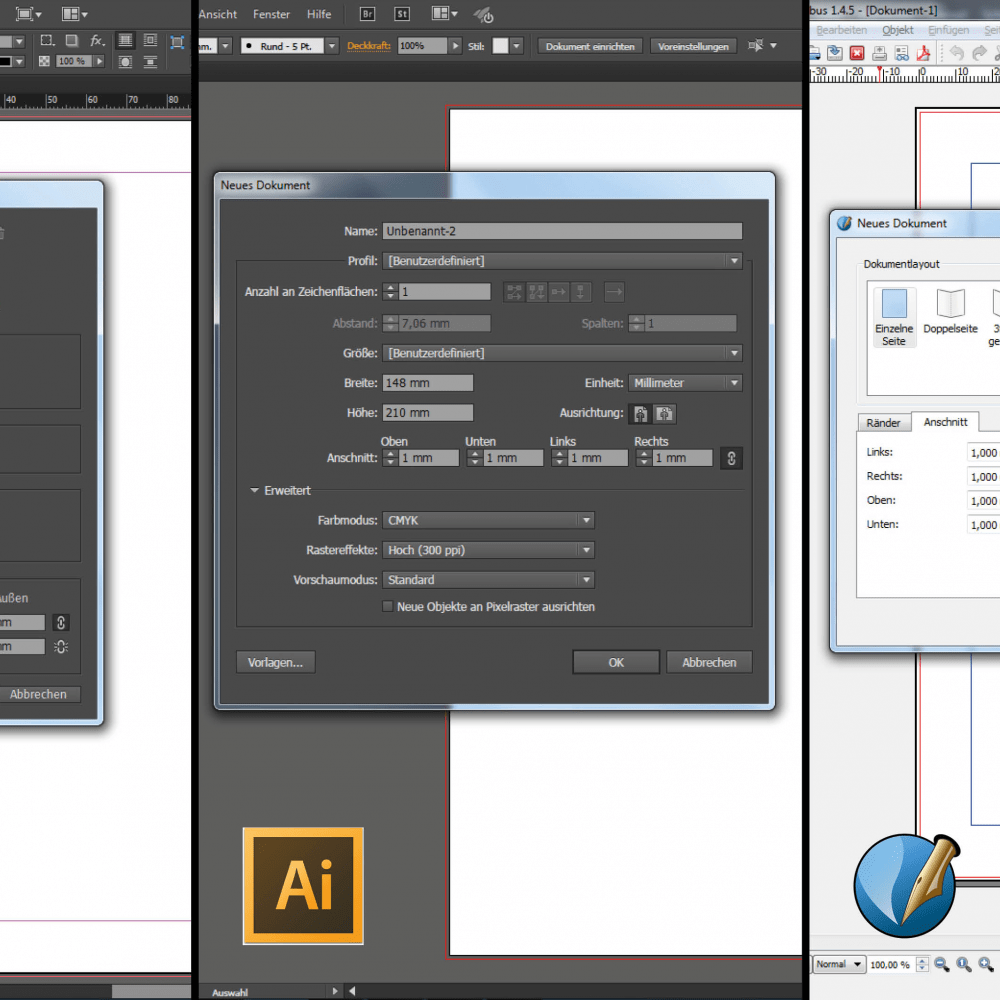Viewport: 1000px width, 1000px height.
Task: Open Adobe Bridge via the Br icon
Action: (x=367, y=14)
